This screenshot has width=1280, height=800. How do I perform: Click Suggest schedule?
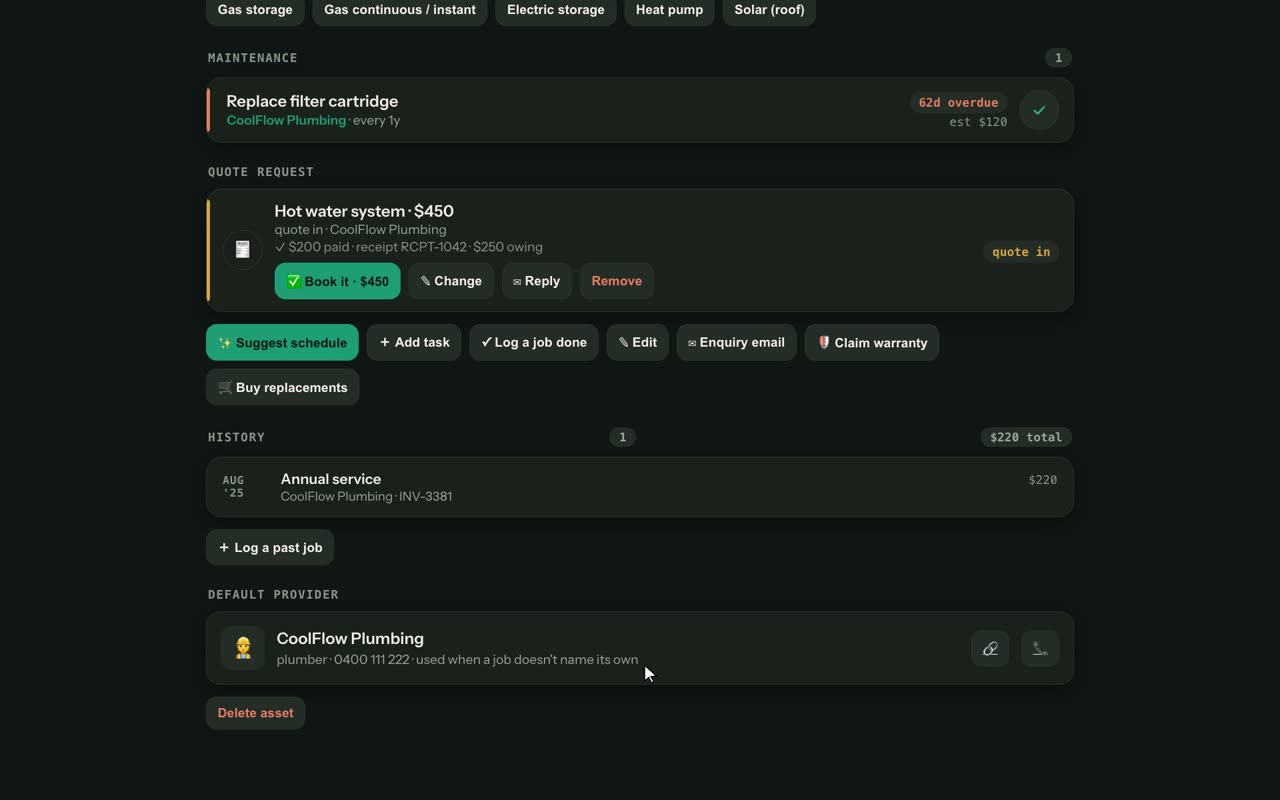(282, 342)
